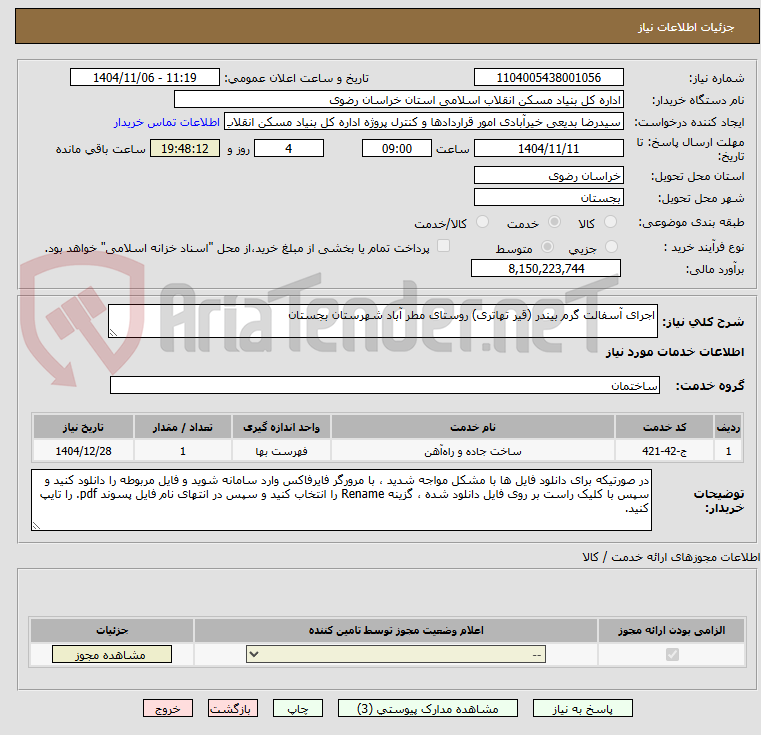Screen dimensions: 761x735
Task: Click the announcement date field 1404/11/06 - 11:19
Action: point(145,77)
